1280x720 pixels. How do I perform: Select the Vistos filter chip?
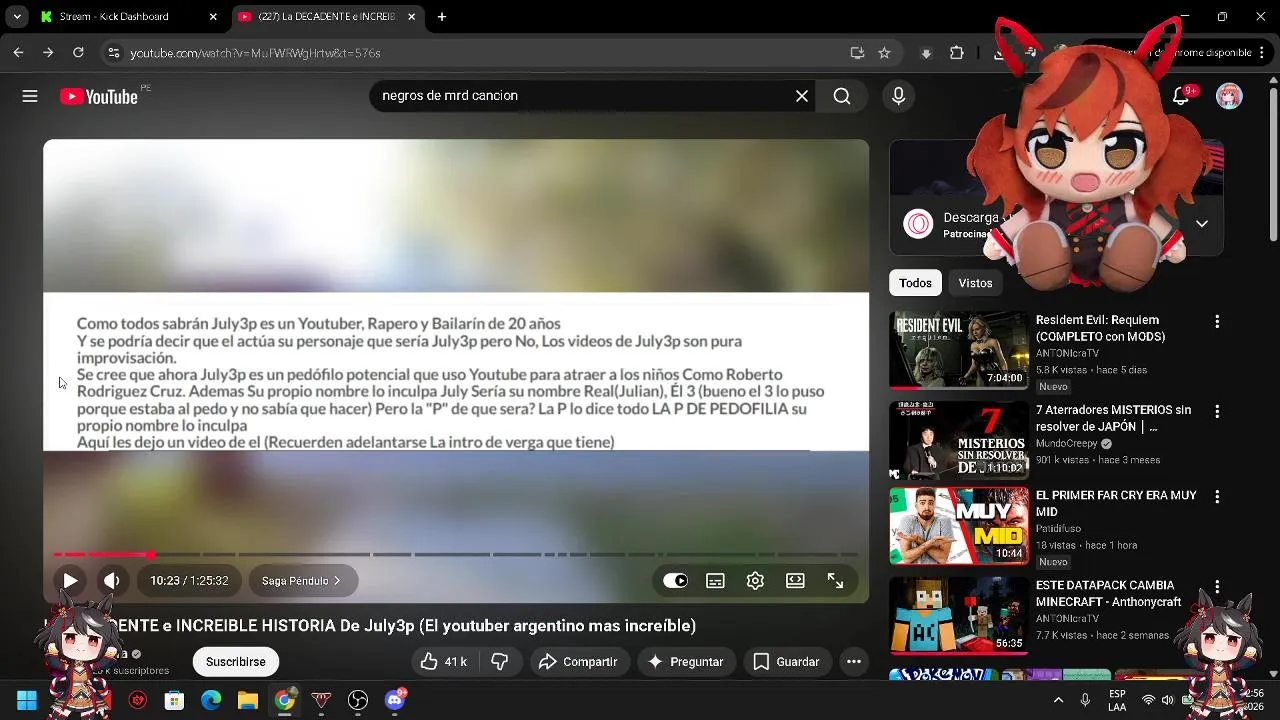click(975, 283)
